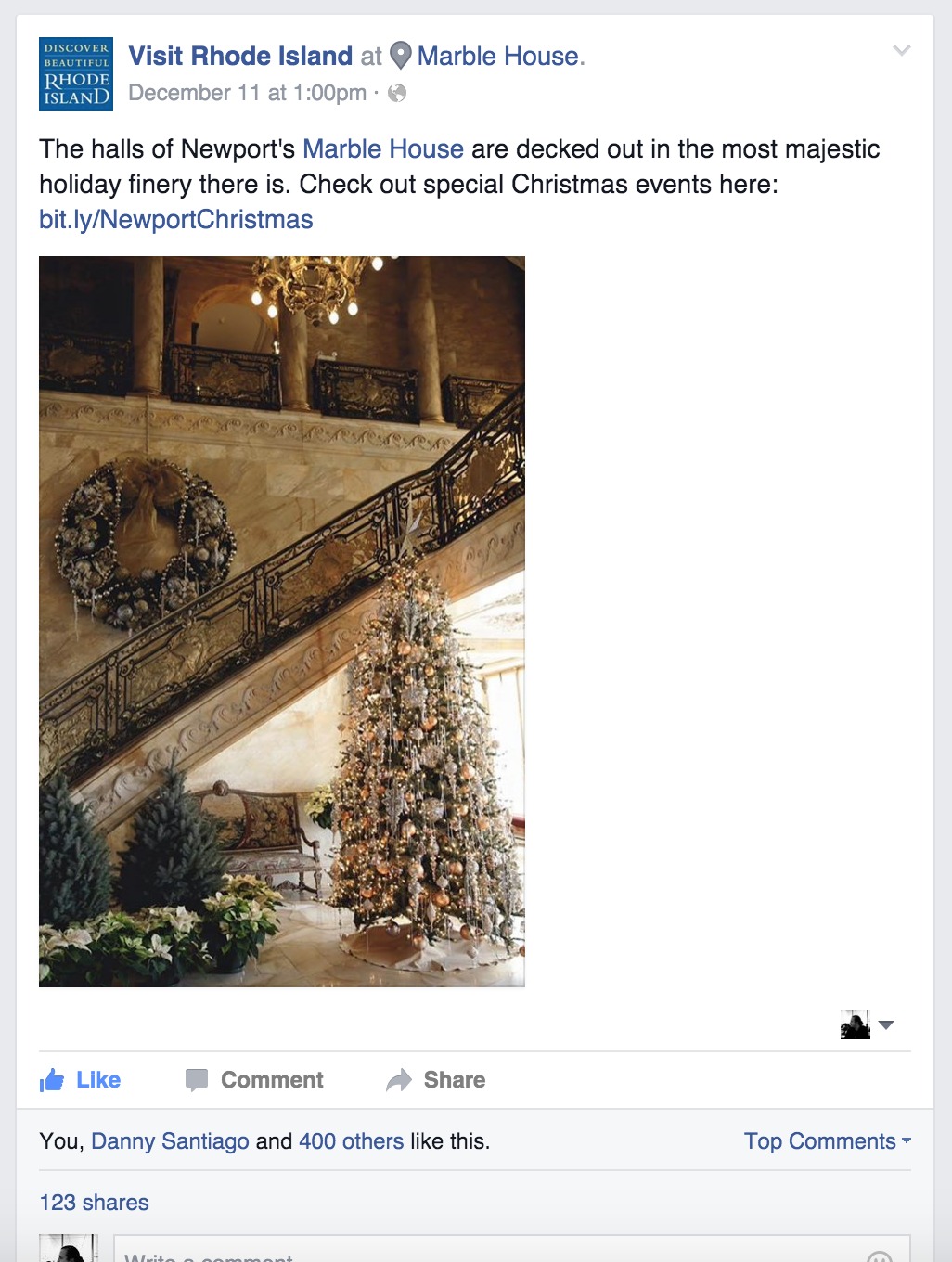Click your profile picture beside comment box
Image resolution: width=952 pixels, height=1262 pixels.
(x=69, y=1248)
